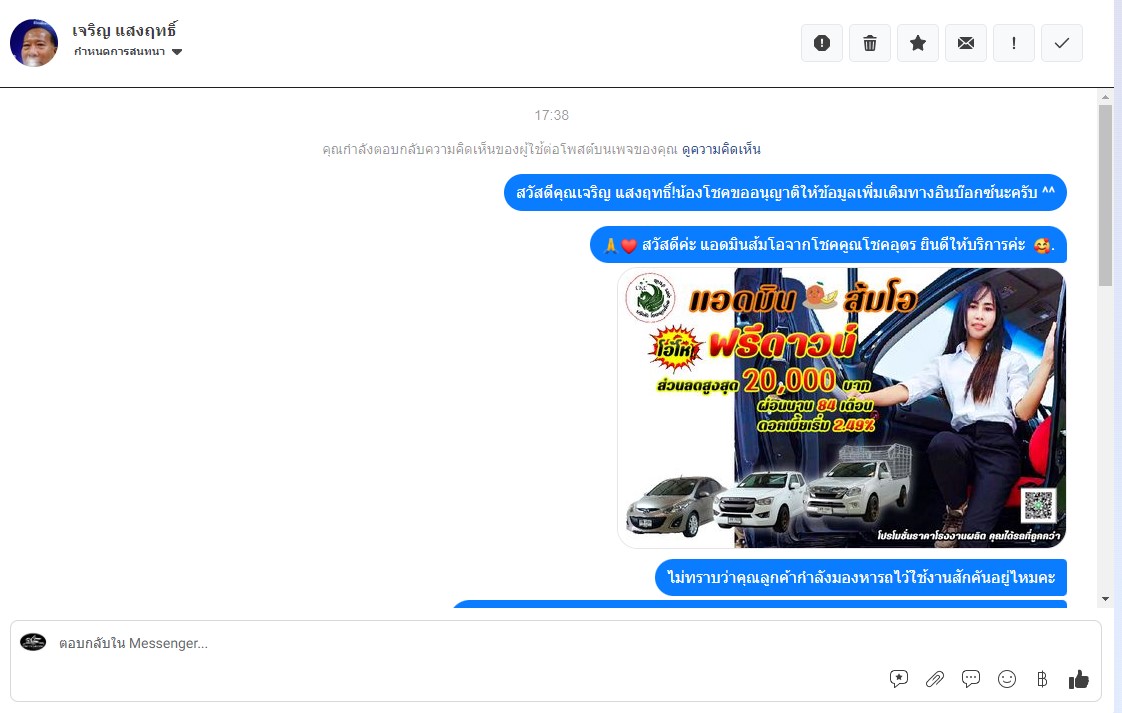This screenshot has height=713, width=1122.
Task: Send a thumbs-up like
Action: click(x=1078, y=679)
